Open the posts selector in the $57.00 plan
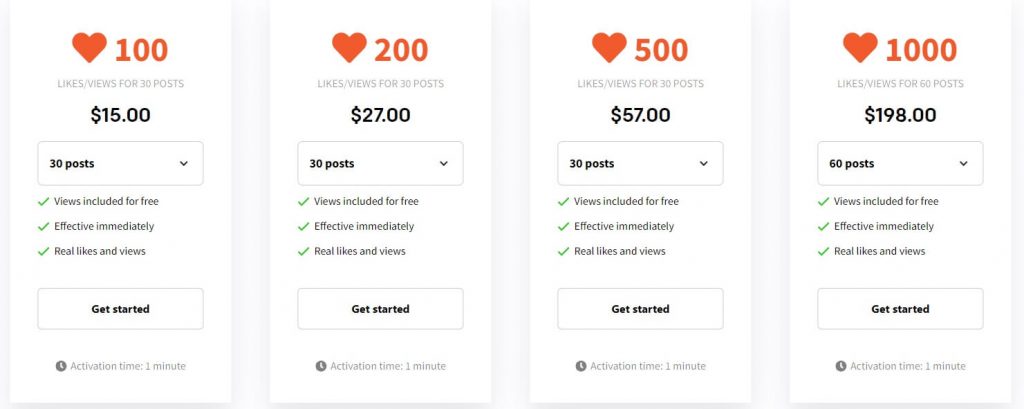This screenshot has width=1024, height=409. pyautogui.click(x=640, y=163)
